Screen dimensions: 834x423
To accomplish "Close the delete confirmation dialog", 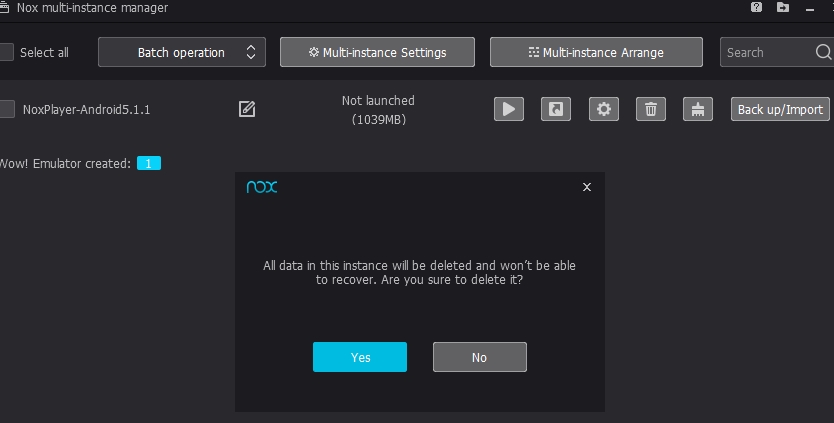I will pos(587,187).
